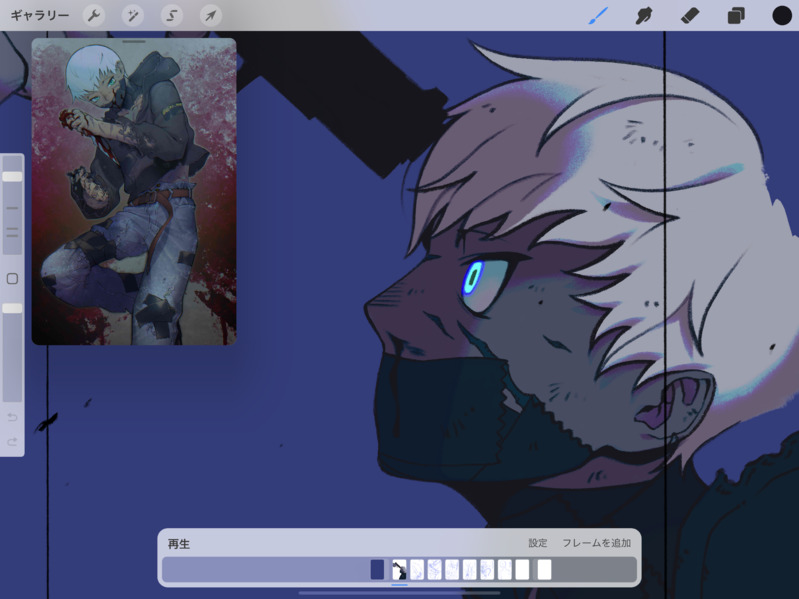Open the Actions wrench menu
The height and width of the screenshot is (599, 799).
point(94,16)
